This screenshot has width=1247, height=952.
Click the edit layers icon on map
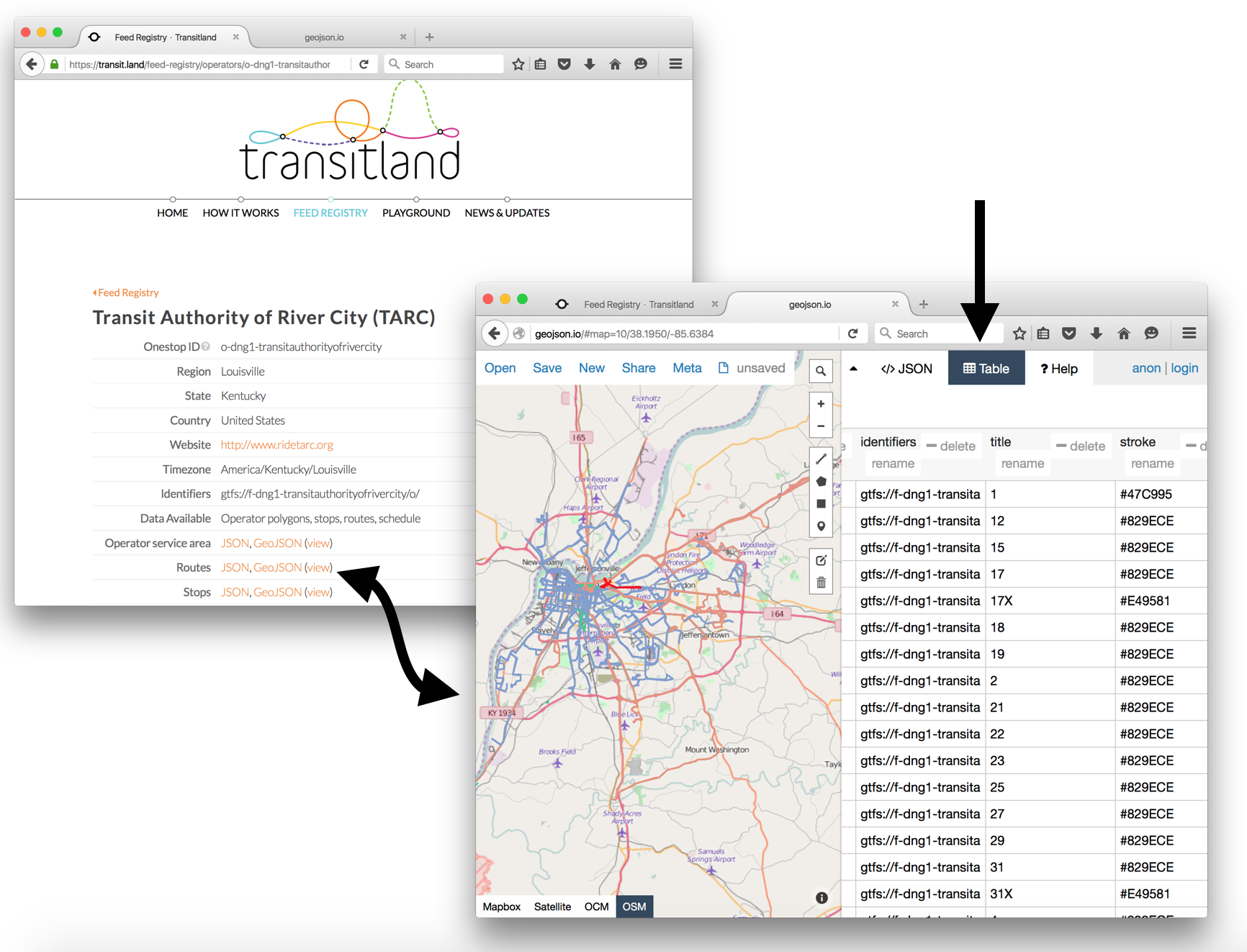pos(820,560)
